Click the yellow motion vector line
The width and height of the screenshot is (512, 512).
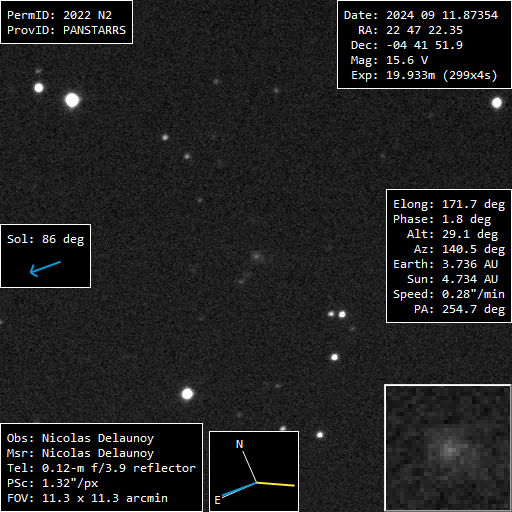[276, 484]
